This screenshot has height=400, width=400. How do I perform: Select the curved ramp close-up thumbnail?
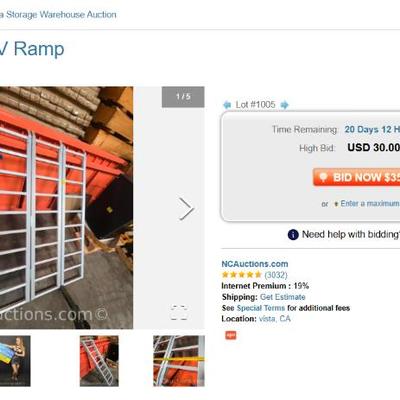[179, 361]
